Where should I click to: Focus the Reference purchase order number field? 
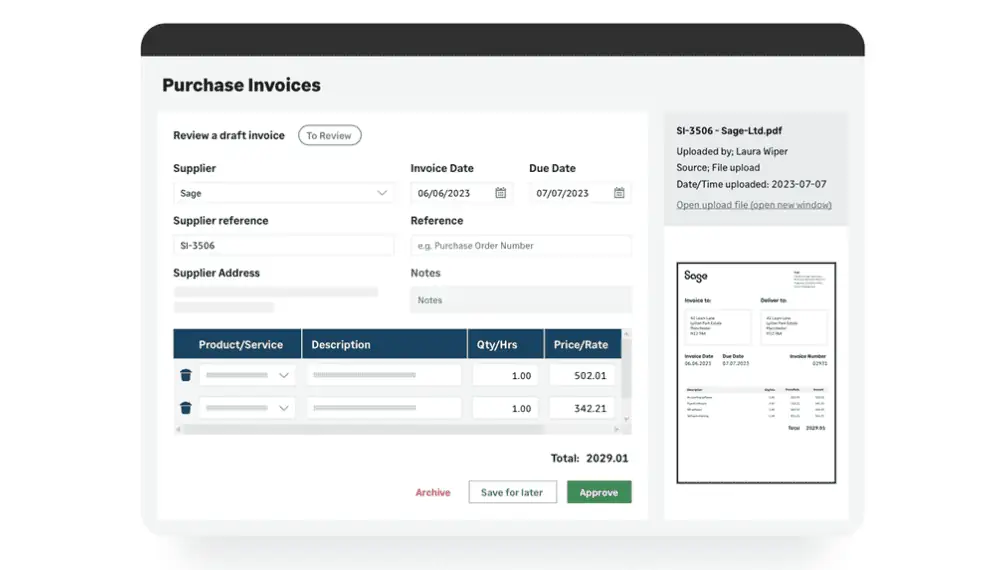(521, 245)
